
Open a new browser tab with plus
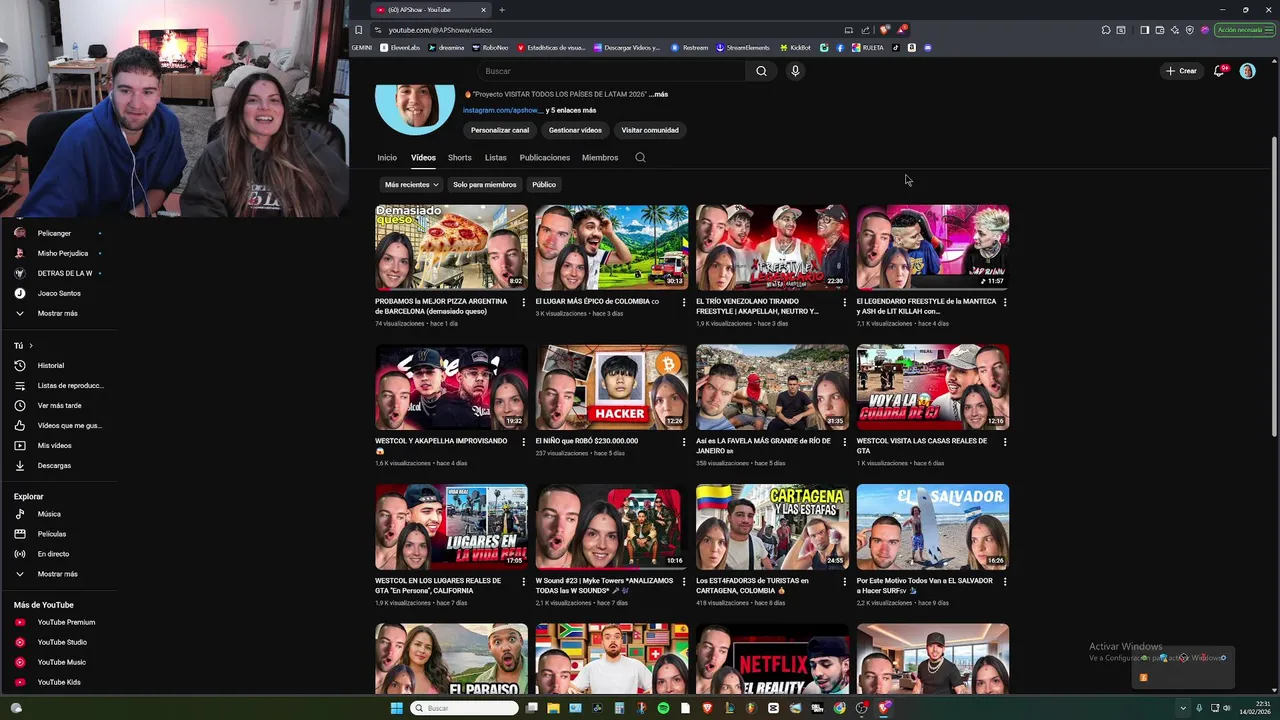(502, 10)
